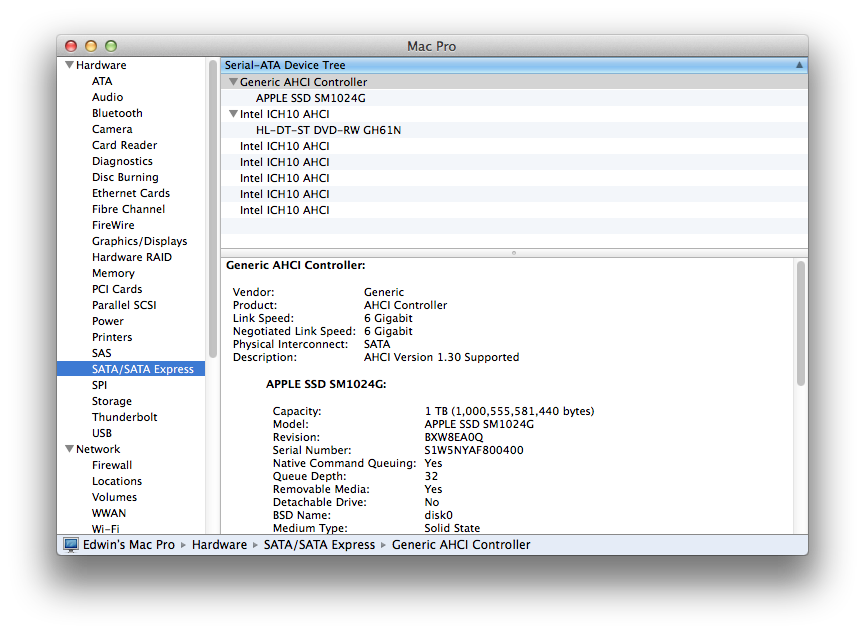The height and width of the screenshot is (634, 865).
Task: Collapse the Hardware section triangle
Action: pos(70,65)
